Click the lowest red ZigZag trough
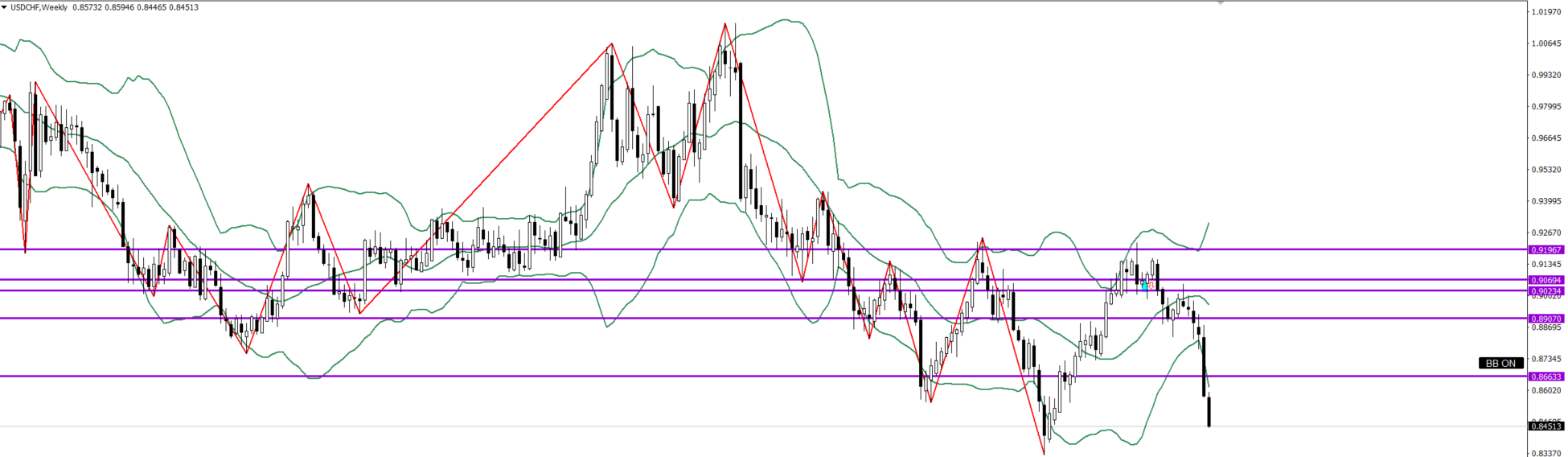The height and width of the screenshot is (457, 1568). [1044, 454]
